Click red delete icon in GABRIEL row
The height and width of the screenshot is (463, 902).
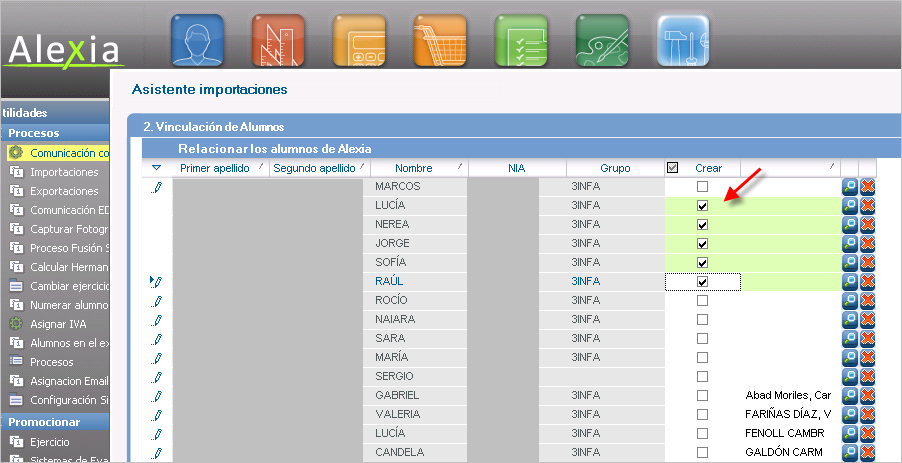868,396
